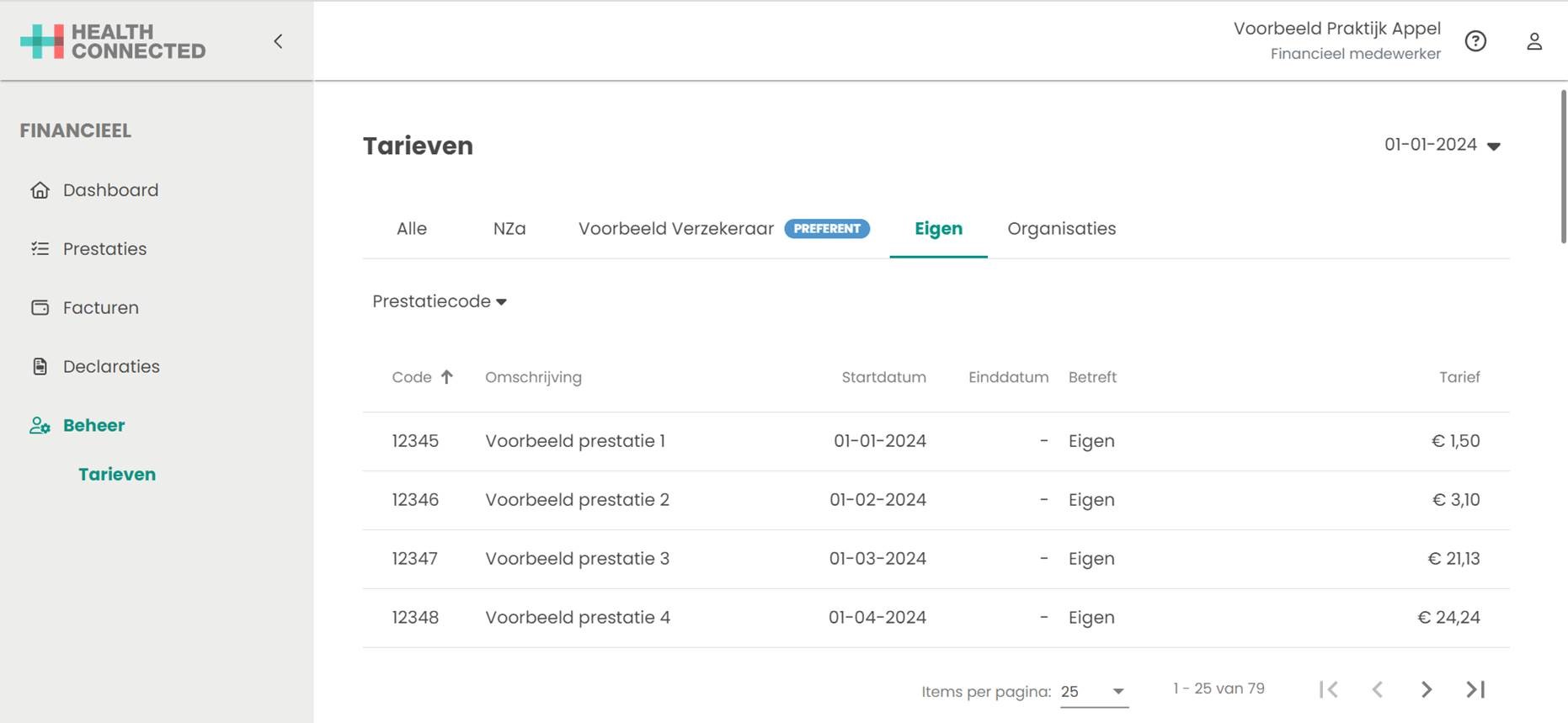1568x723 pixels.
Task: Click the Beheer user-settings icon
Action: pos(40,426)
